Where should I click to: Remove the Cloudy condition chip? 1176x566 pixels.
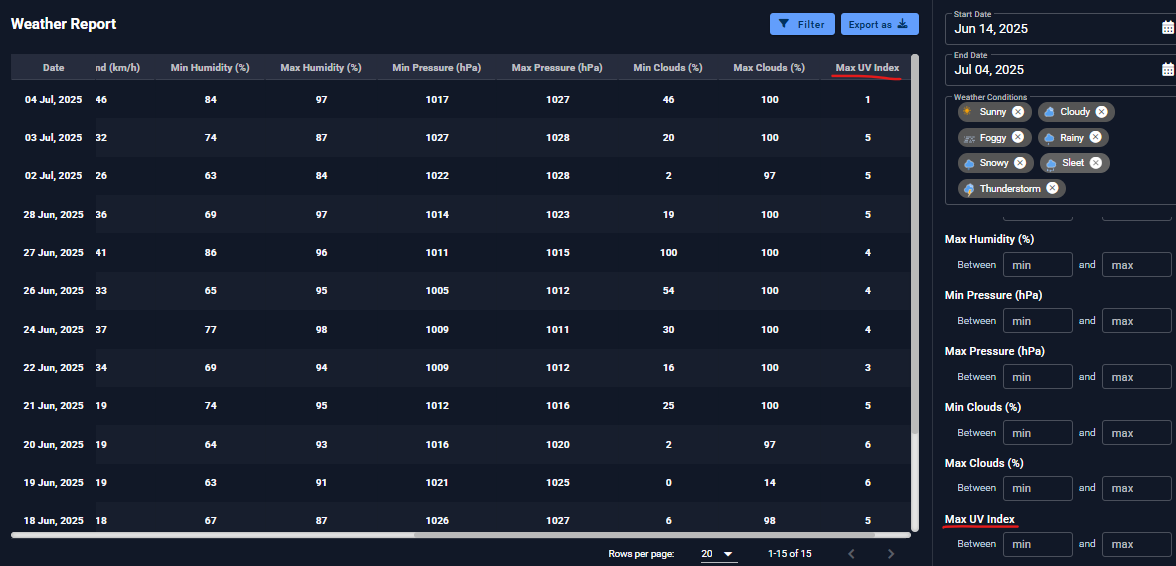[1101, 112]
